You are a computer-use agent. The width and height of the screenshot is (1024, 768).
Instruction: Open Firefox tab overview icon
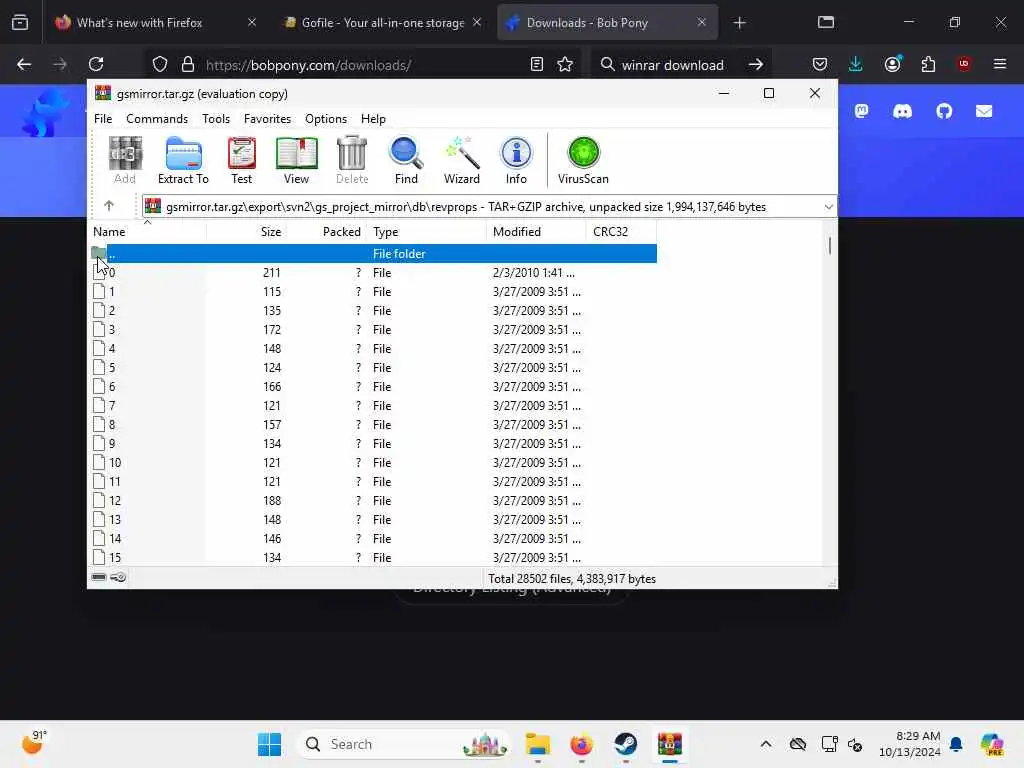20,23
